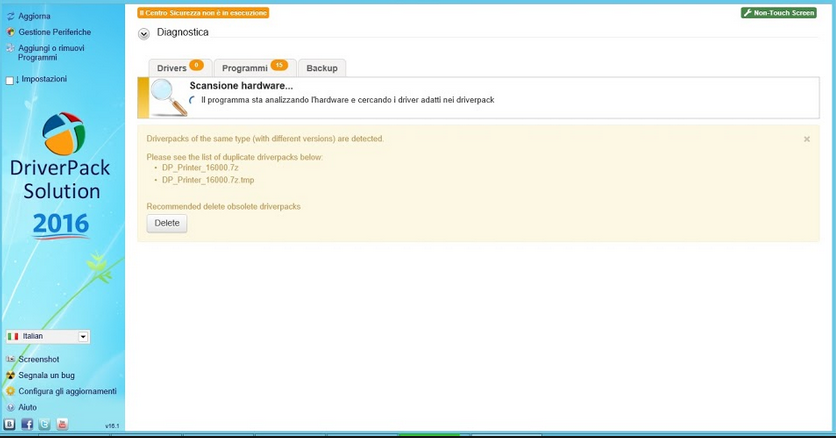Click the Aiuto help icon
The image size is (836, 438).
(x=11, y=407)
